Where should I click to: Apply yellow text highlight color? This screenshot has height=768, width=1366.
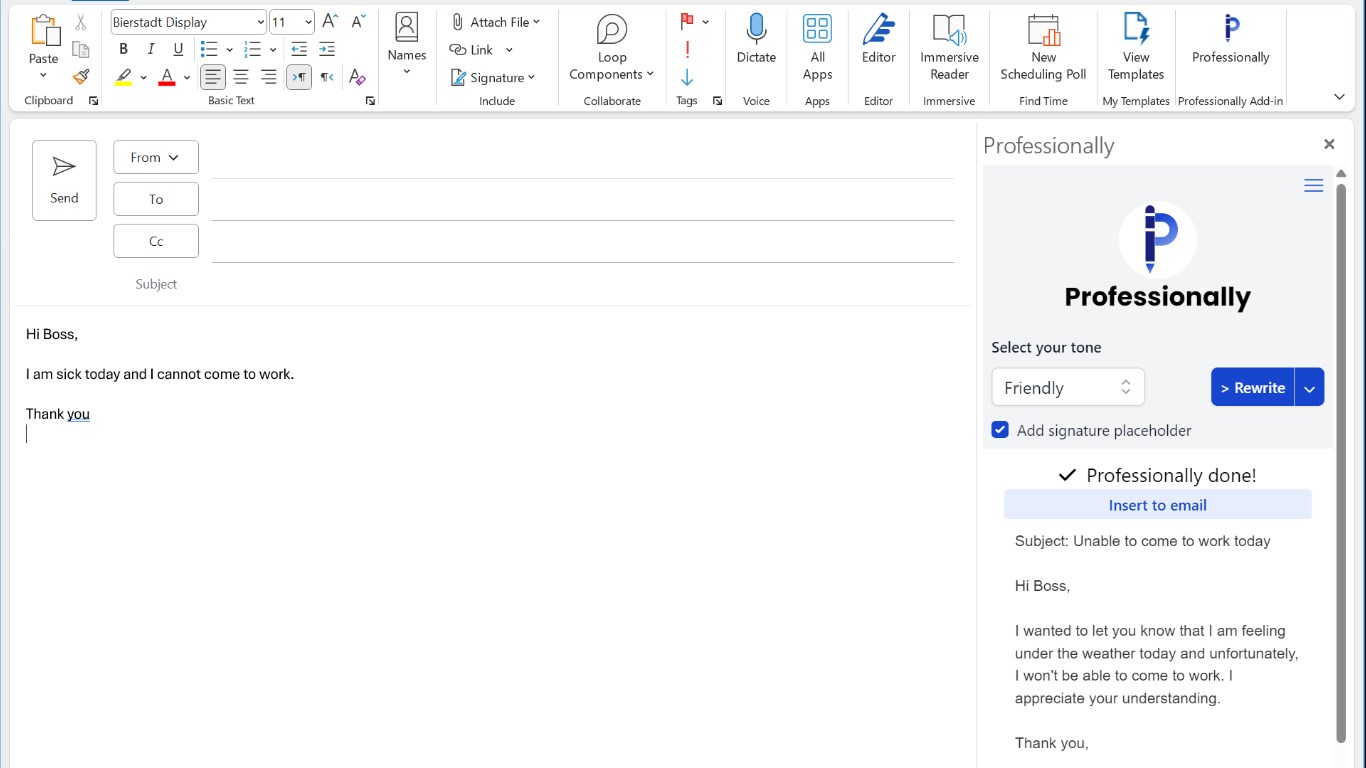123,77
